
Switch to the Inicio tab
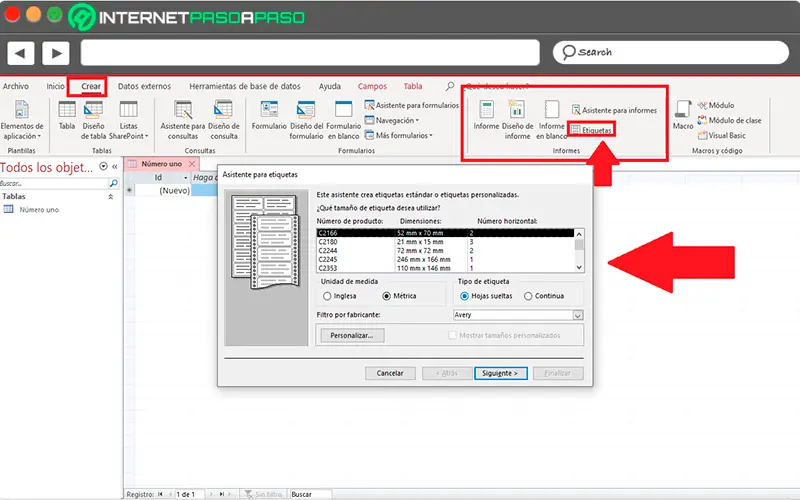tap(56, 86)
